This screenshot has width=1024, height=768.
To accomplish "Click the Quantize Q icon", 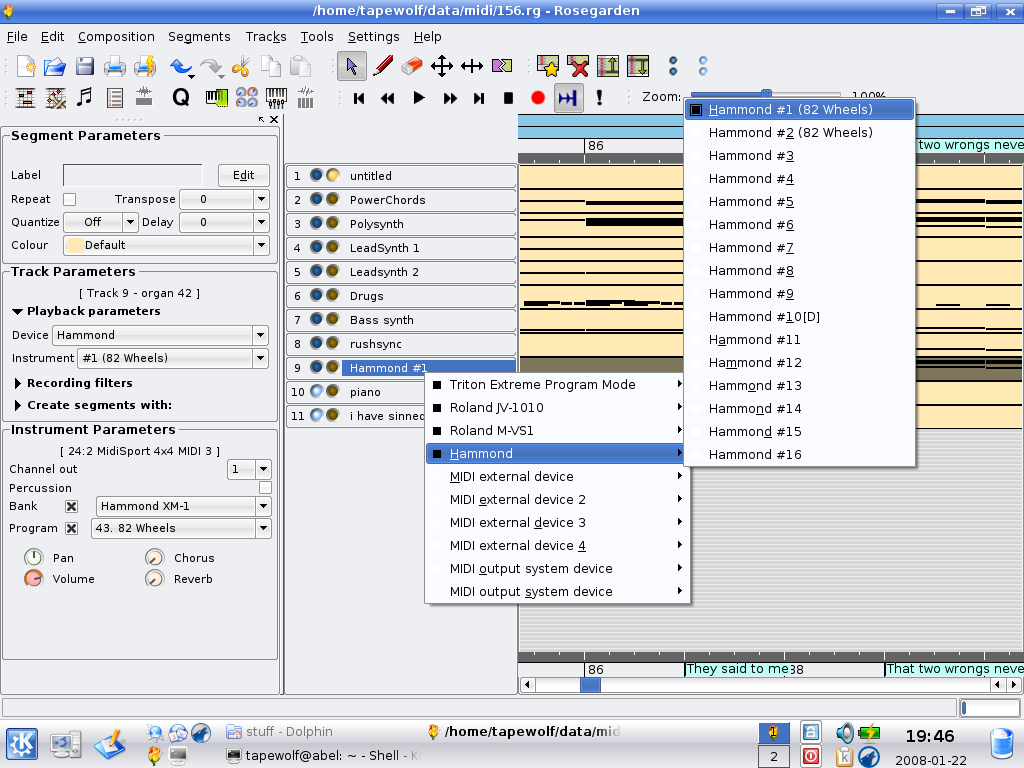I will coord(181,98).
